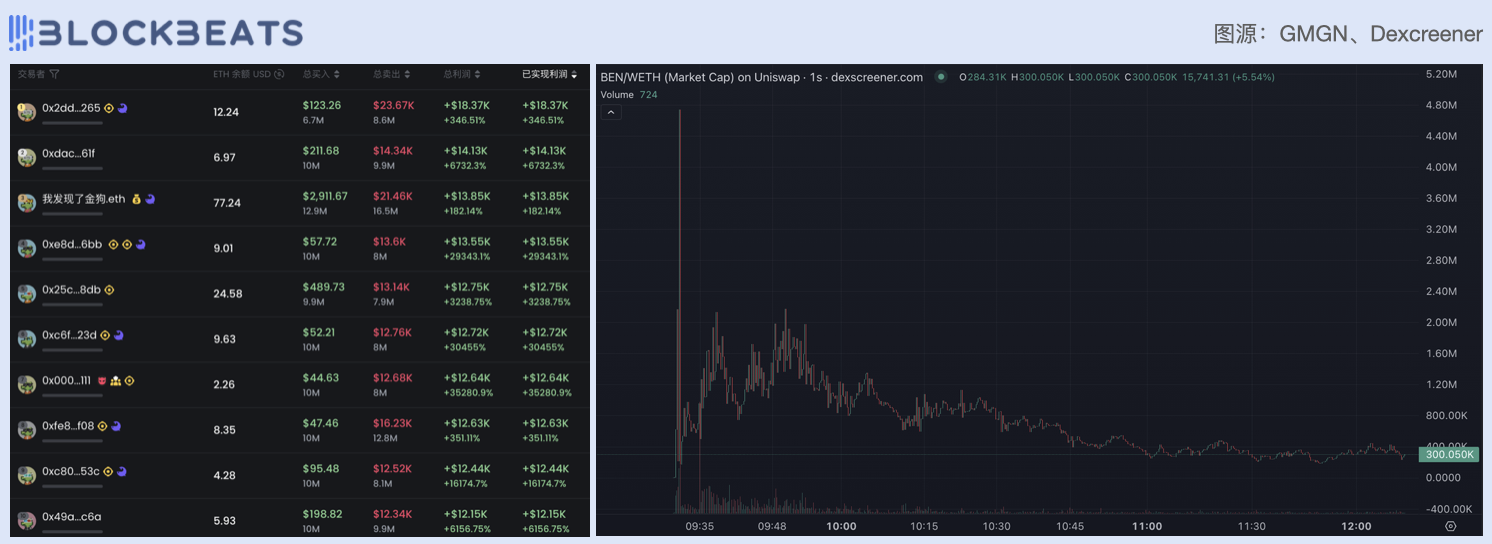This screenshot has height=544, width=1492.
Task: Open trader address 0x2dd...265
Action: pyautogui.click(x=71, y=107)
